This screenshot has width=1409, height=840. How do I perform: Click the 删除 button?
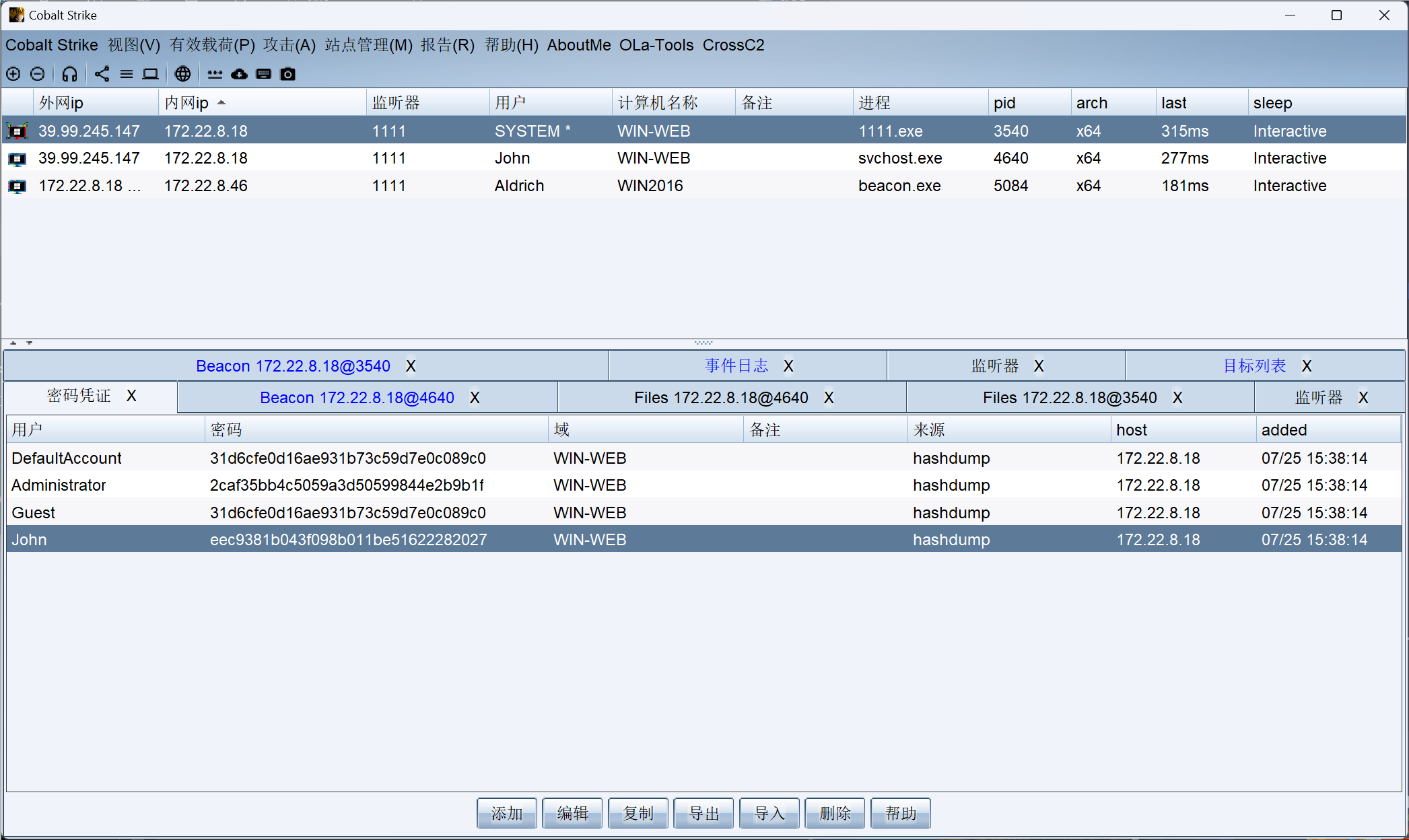(x=835, y=814)
